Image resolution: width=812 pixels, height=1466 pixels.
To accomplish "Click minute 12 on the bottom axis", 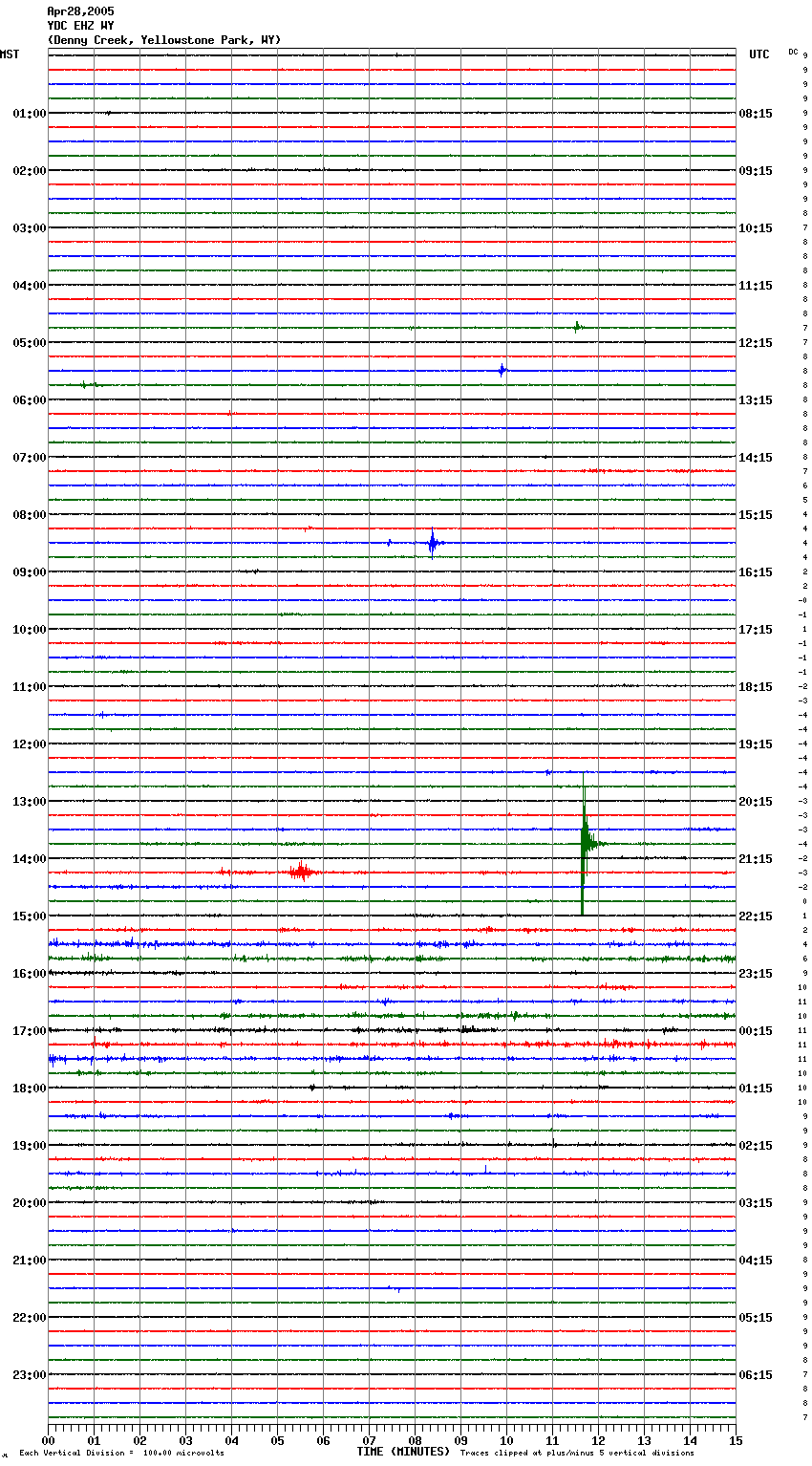I will tap(598, 1440).
